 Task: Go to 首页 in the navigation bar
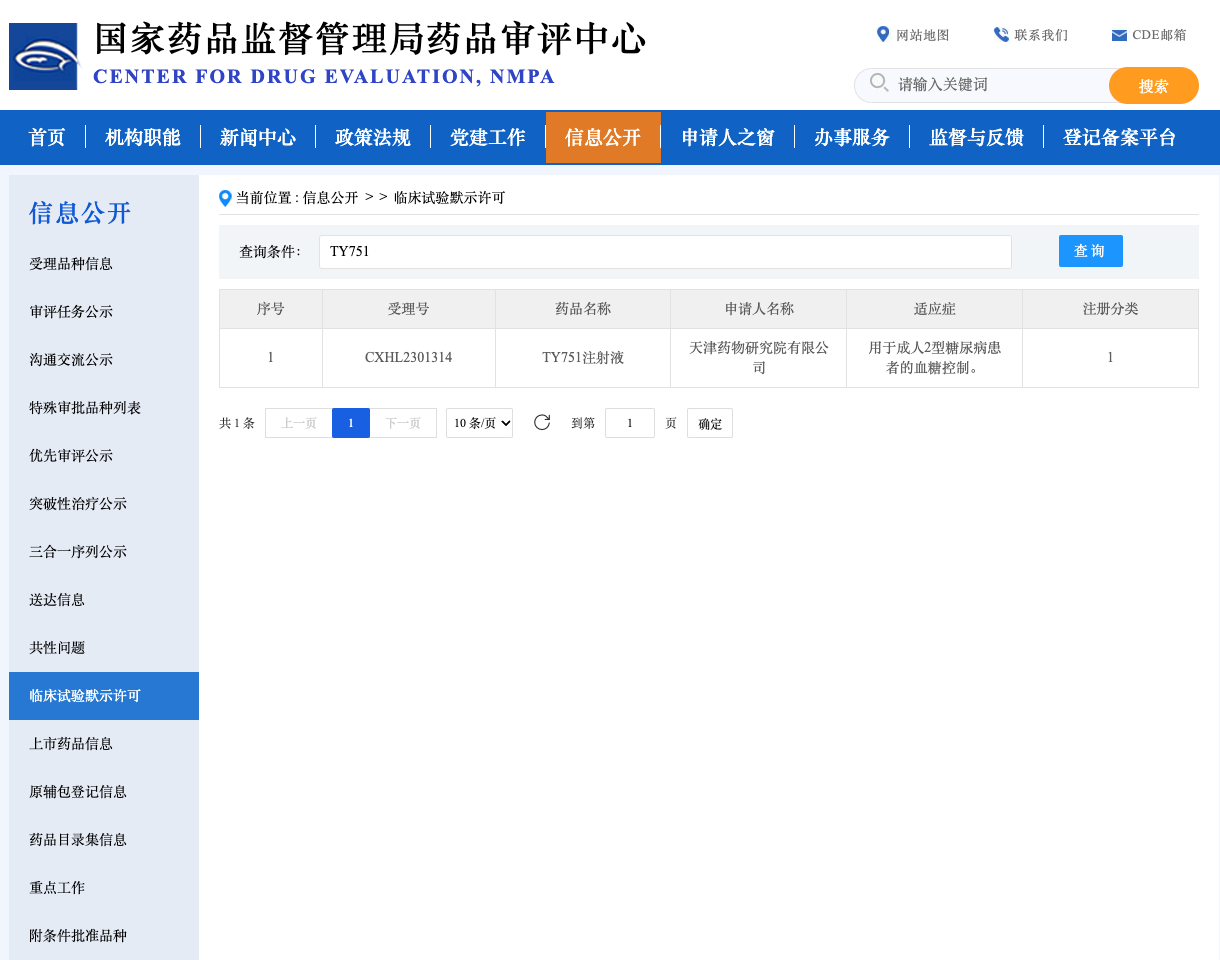47,138
